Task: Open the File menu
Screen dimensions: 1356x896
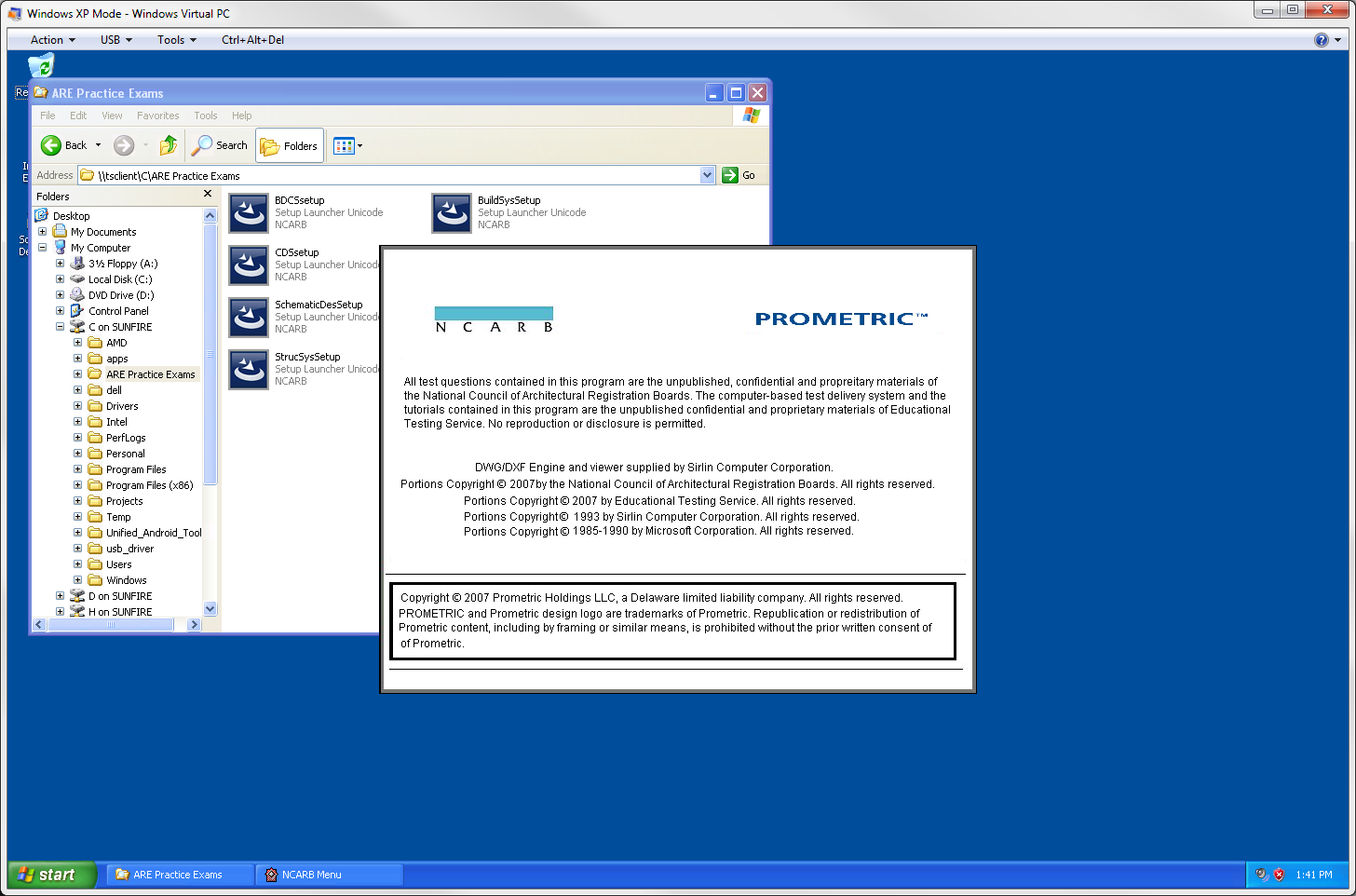Action: coord(47,115)
